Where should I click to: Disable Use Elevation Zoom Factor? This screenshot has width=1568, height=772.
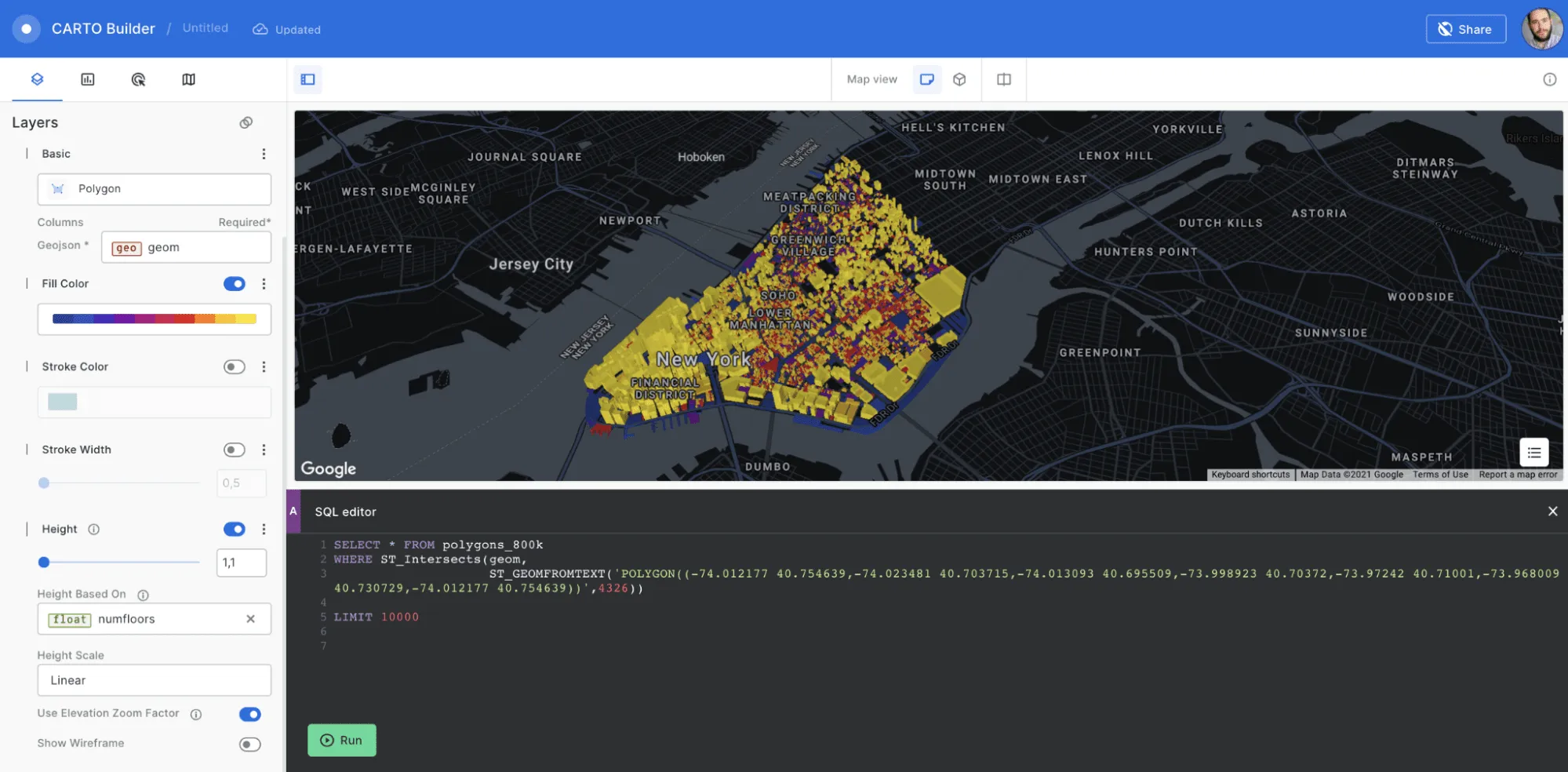coord(249,714)
